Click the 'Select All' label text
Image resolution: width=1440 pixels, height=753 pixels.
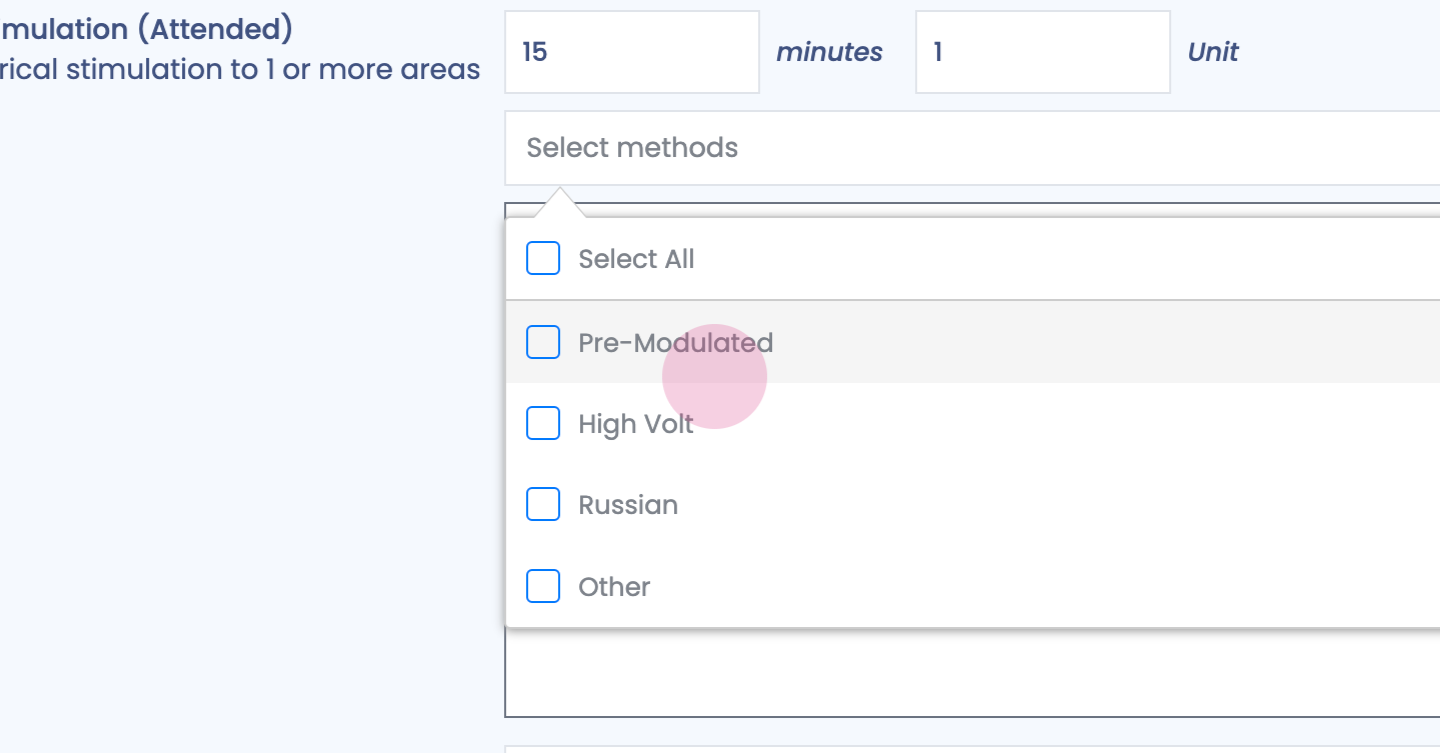click(636, 259)
